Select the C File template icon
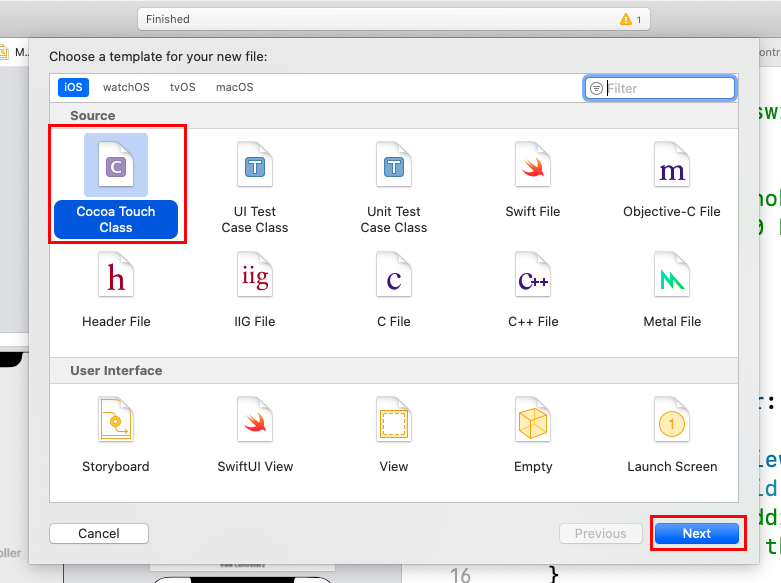 (x=393, y=275)
